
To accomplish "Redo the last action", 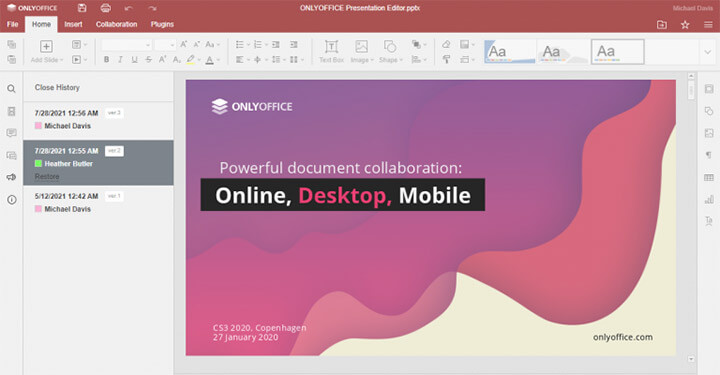I will pos(152,8).
